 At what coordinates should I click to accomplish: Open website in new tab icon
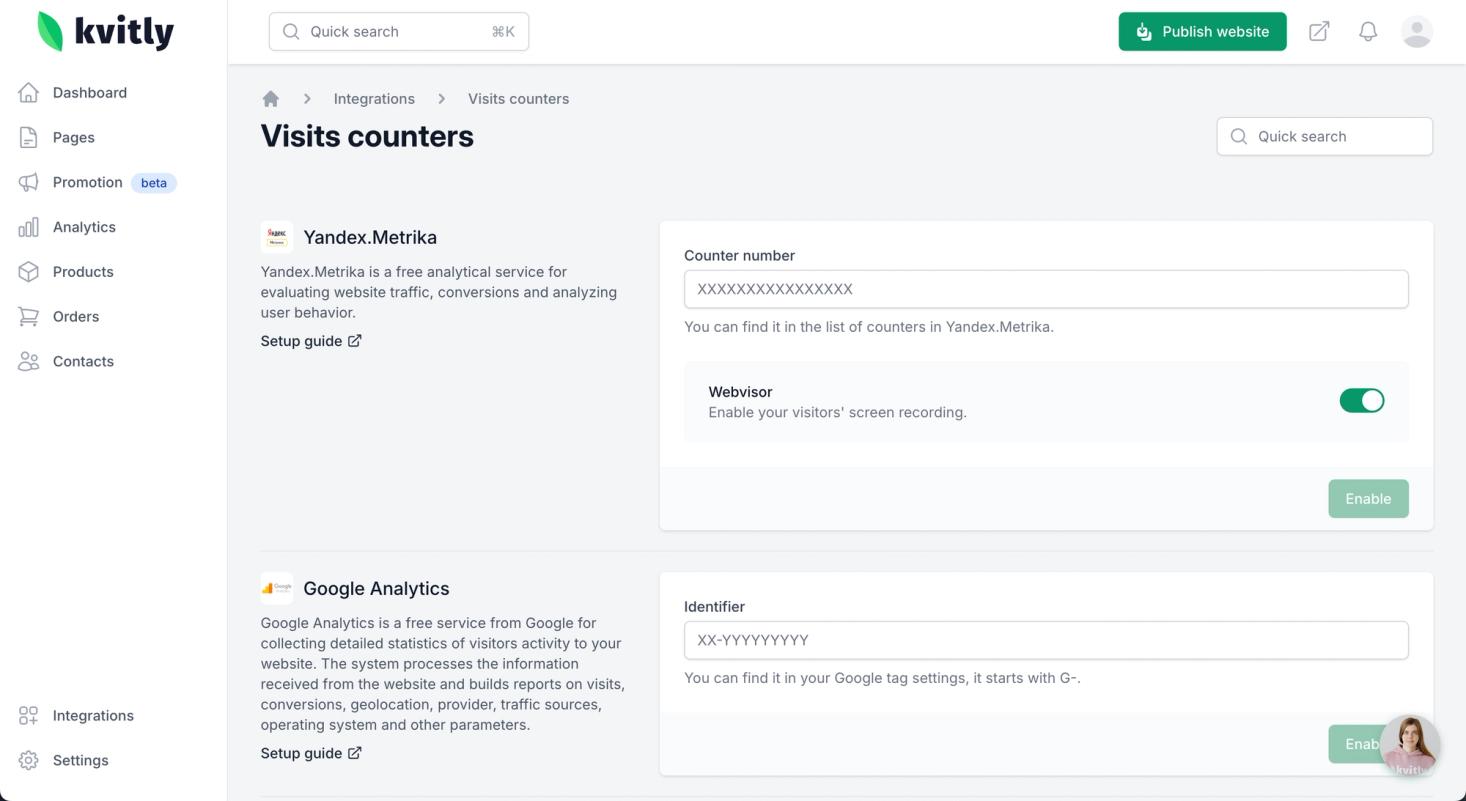click(1320, 32)
